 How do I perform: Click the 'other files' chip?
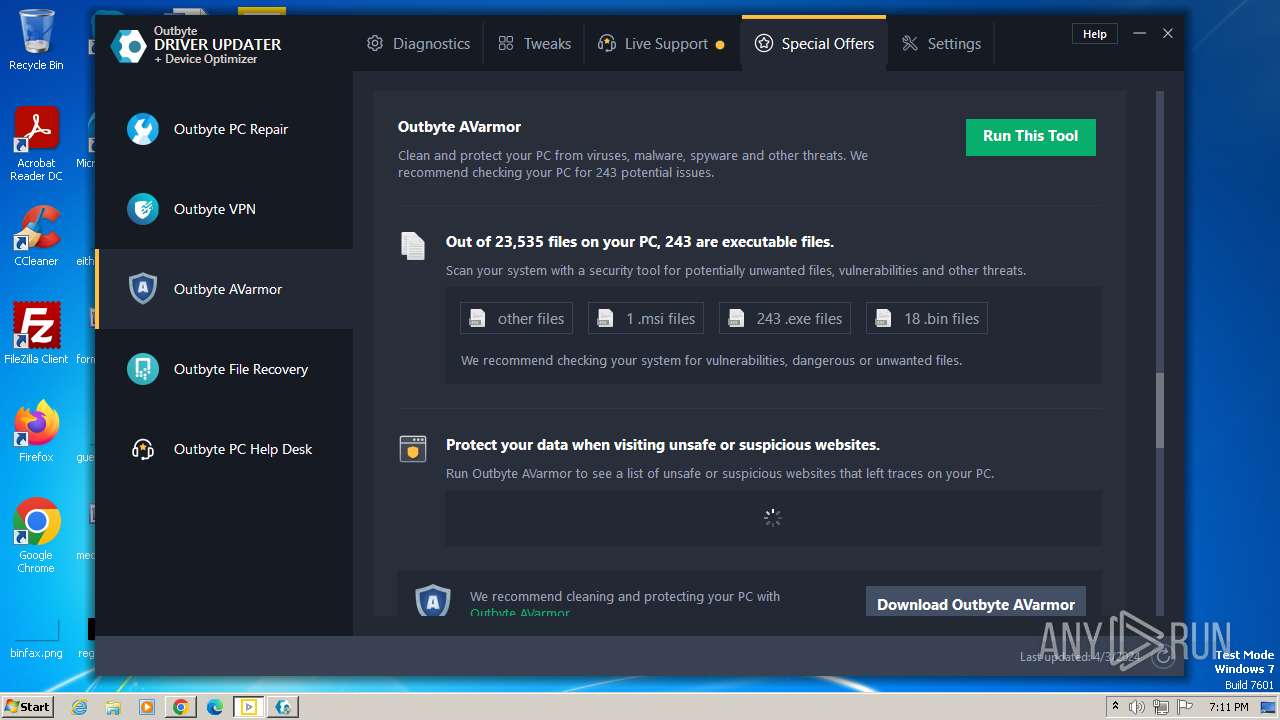pos(516,319)
